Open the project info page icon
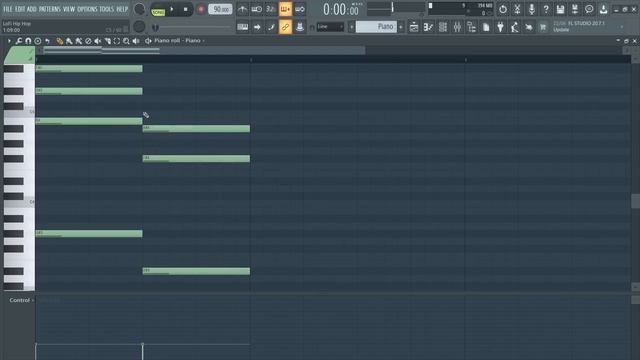640x360 pixels. click(486, 27)
